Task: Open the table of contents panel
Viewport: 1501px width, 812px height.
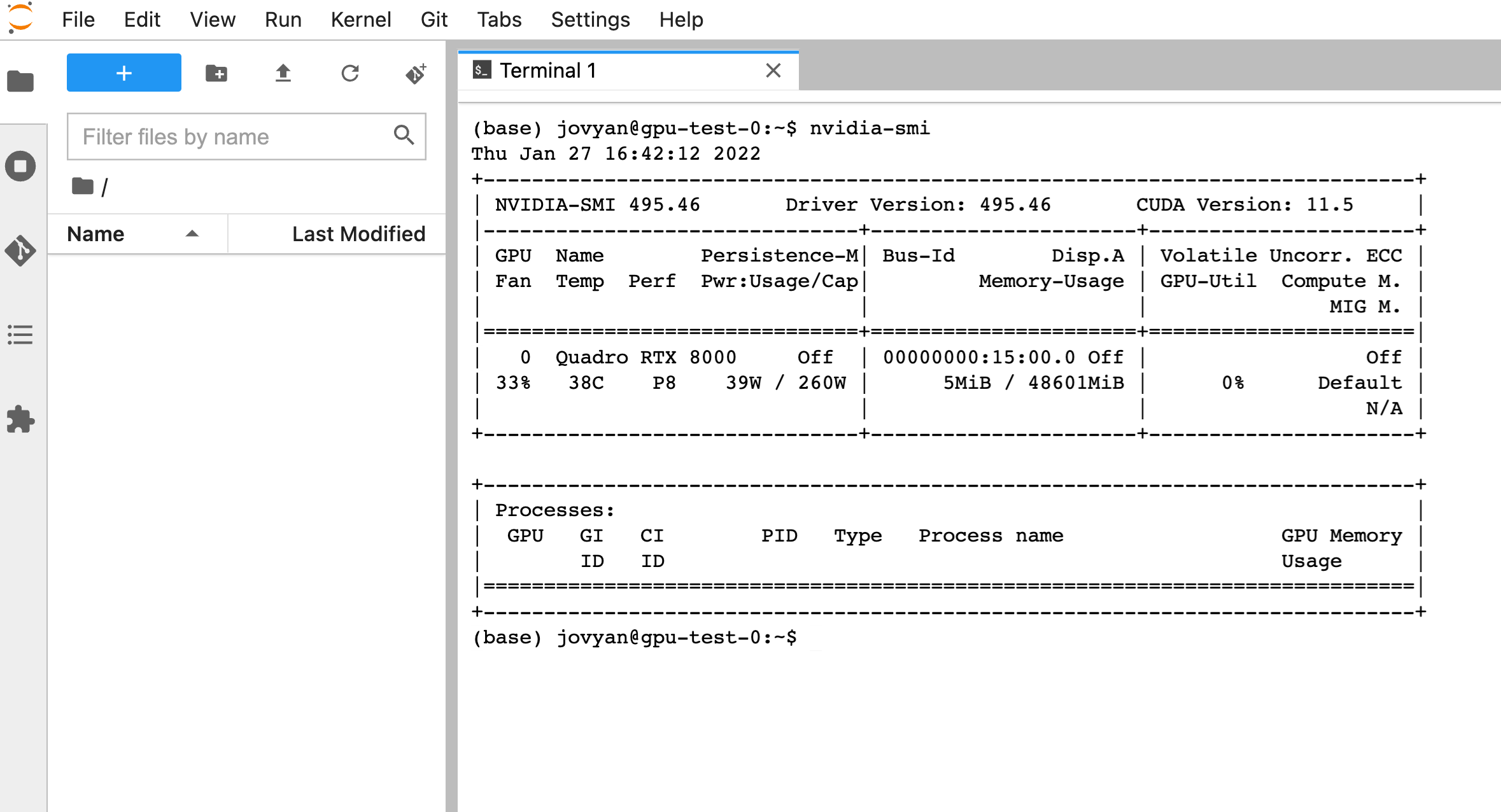Action: (20, 335)
